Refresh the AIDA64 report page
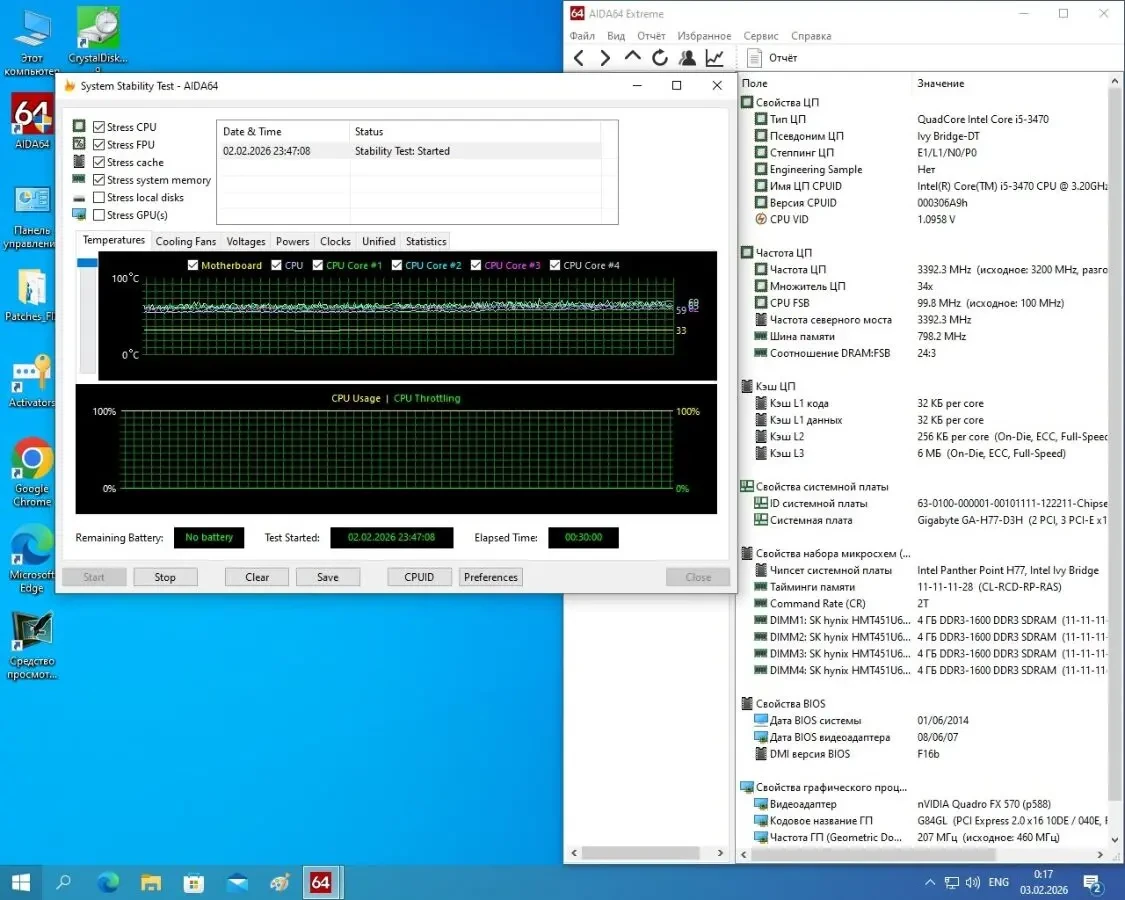Screen dimensions: 1125x900 (659, 58)
